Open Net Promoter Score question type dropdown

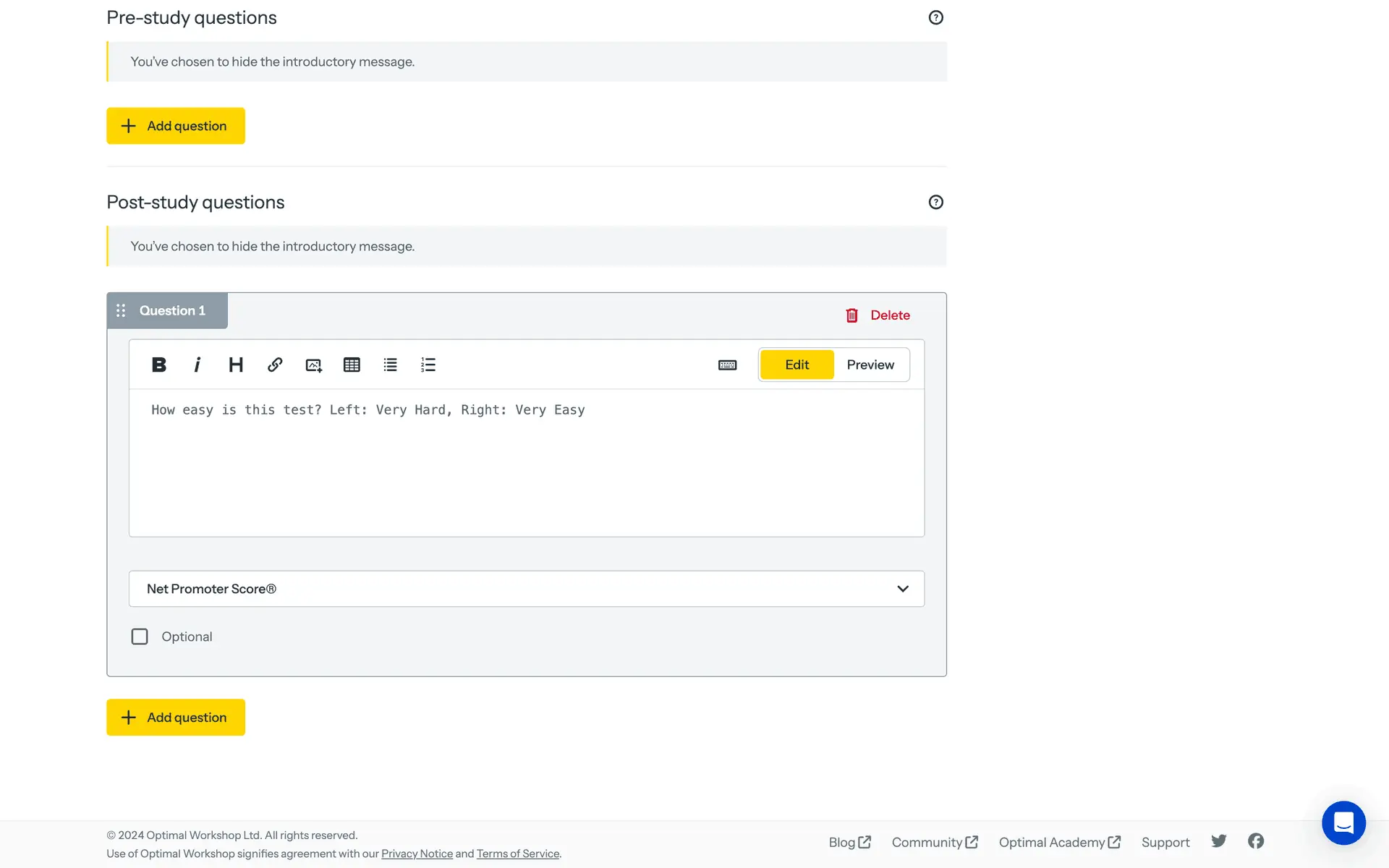click(526, 589)
